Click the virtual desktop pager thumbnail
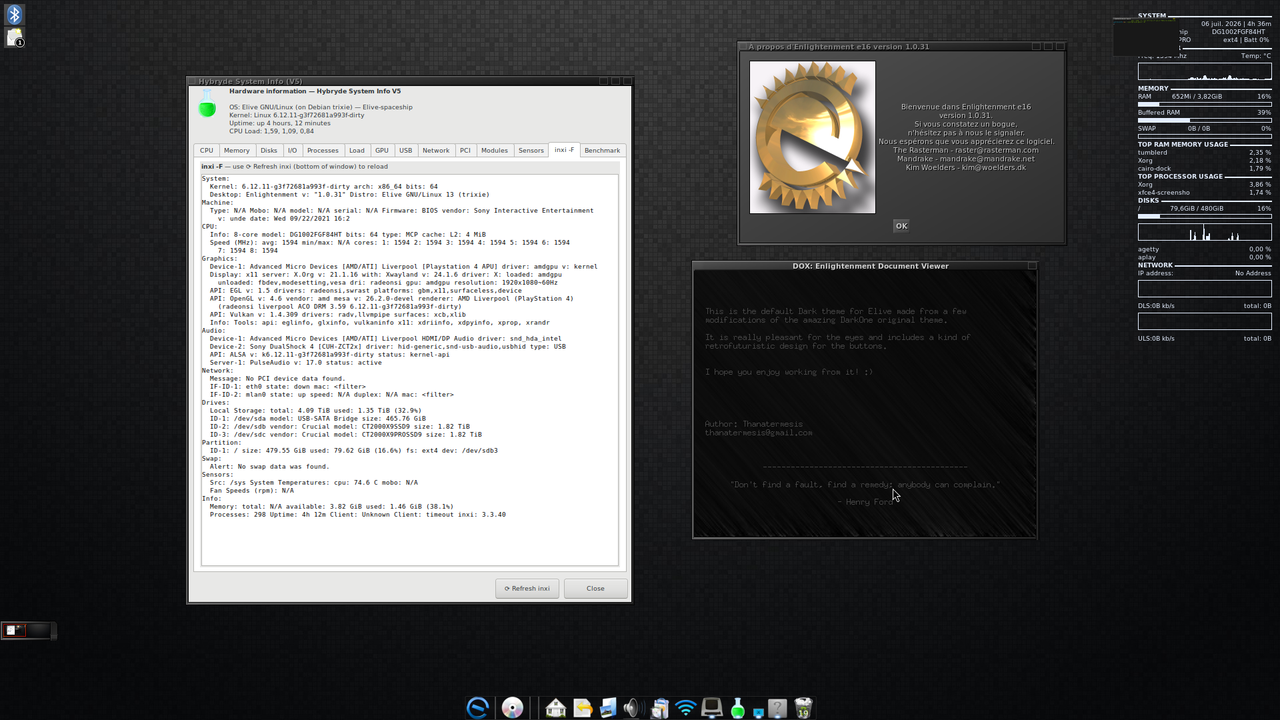 (28, 630)
